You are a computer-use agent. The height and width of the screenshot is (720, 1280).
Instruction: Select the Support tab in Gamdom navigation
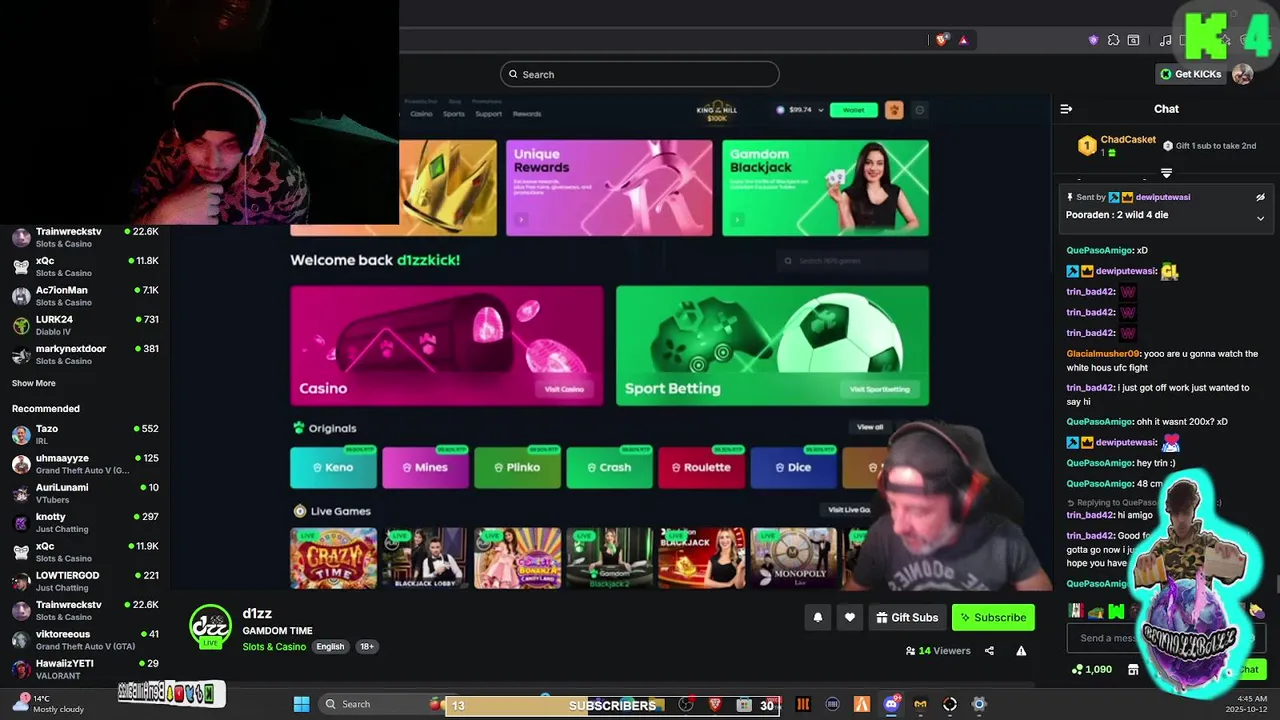488,114
